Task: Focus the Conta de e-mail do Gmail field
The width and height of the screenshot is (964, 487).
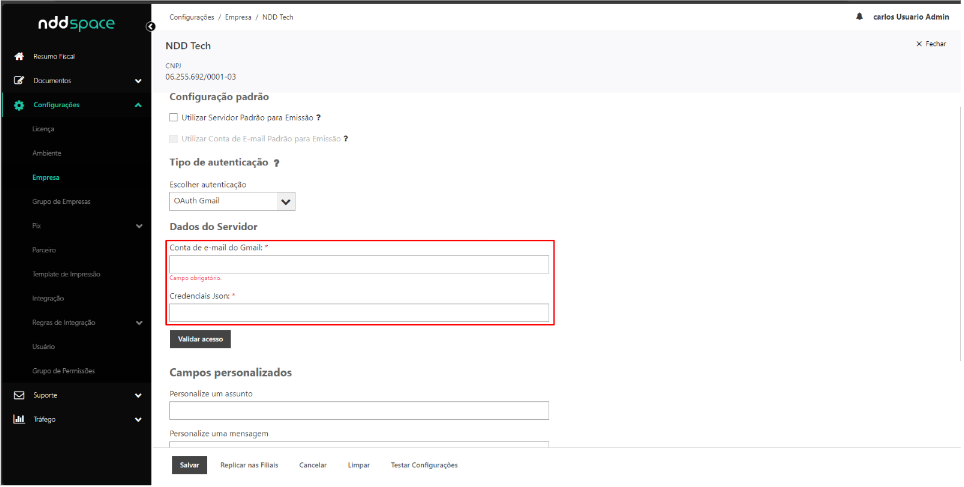Action: point(358,264)
